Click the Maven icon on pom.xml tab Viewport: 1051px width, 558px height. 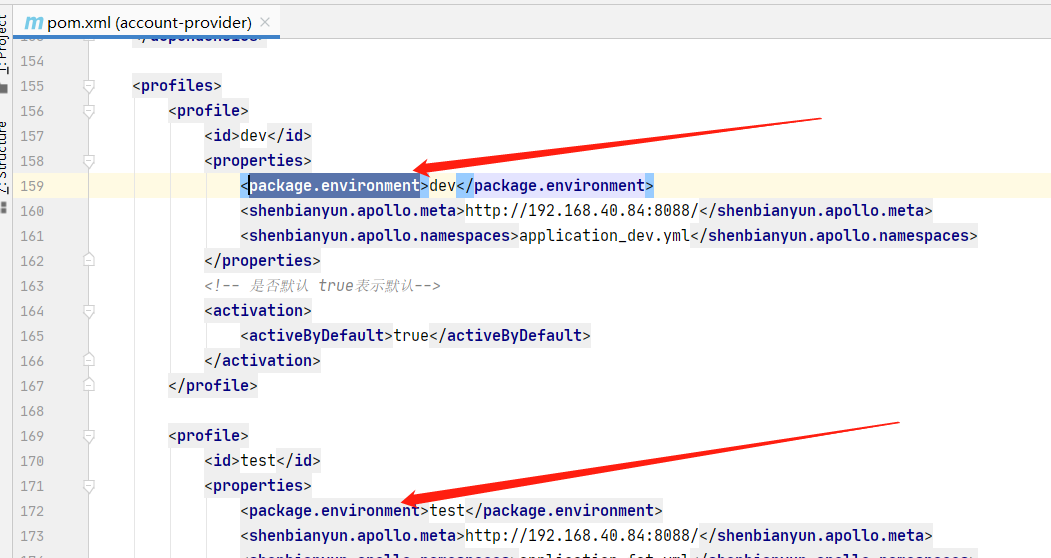34,23
